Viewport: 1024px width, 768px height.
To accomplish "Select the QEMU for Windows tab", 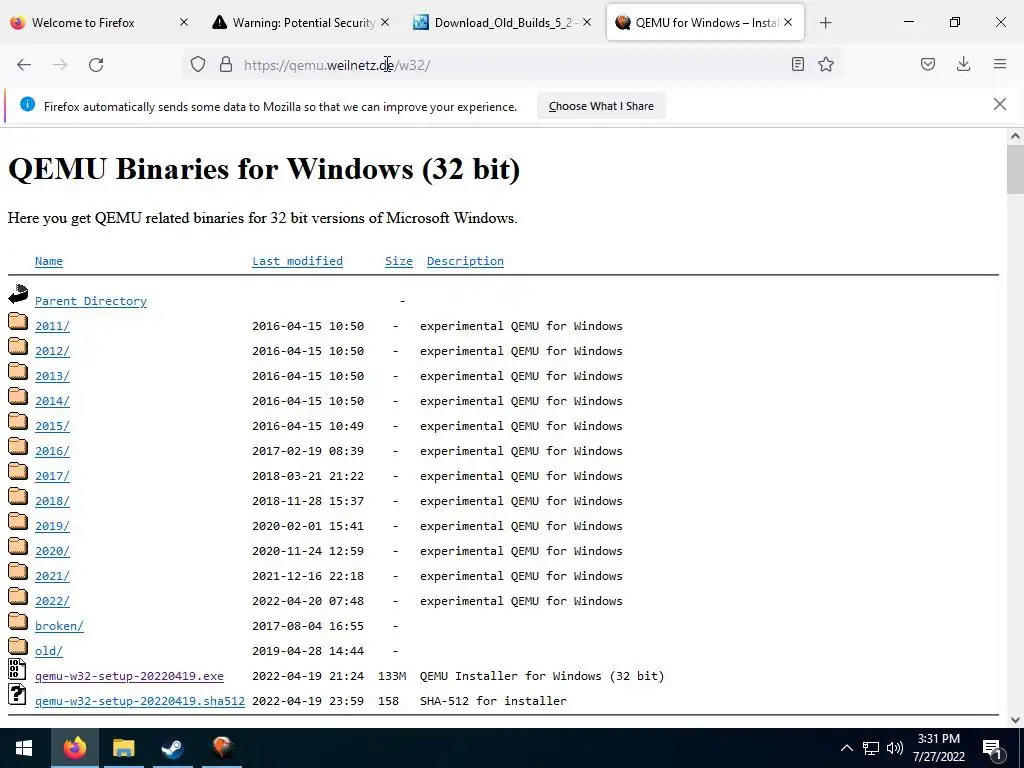I will (705, 23).
